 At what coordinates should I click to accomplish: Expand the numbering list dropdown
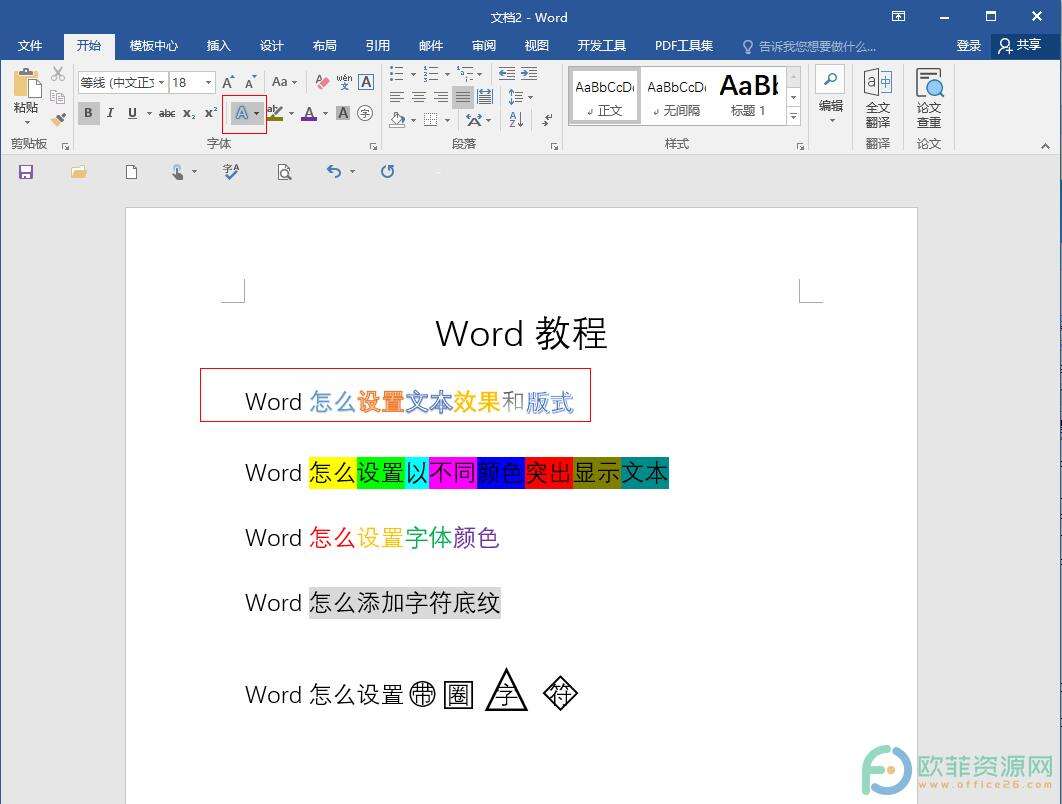tap(447, 74)
